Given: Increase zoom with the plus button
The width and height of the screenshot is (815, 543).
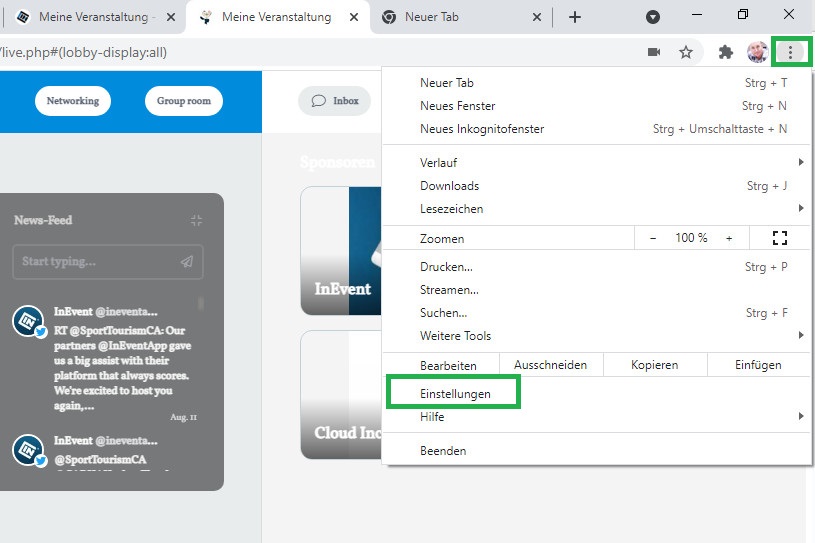Looking at the screenshot, I should (729, 238).
